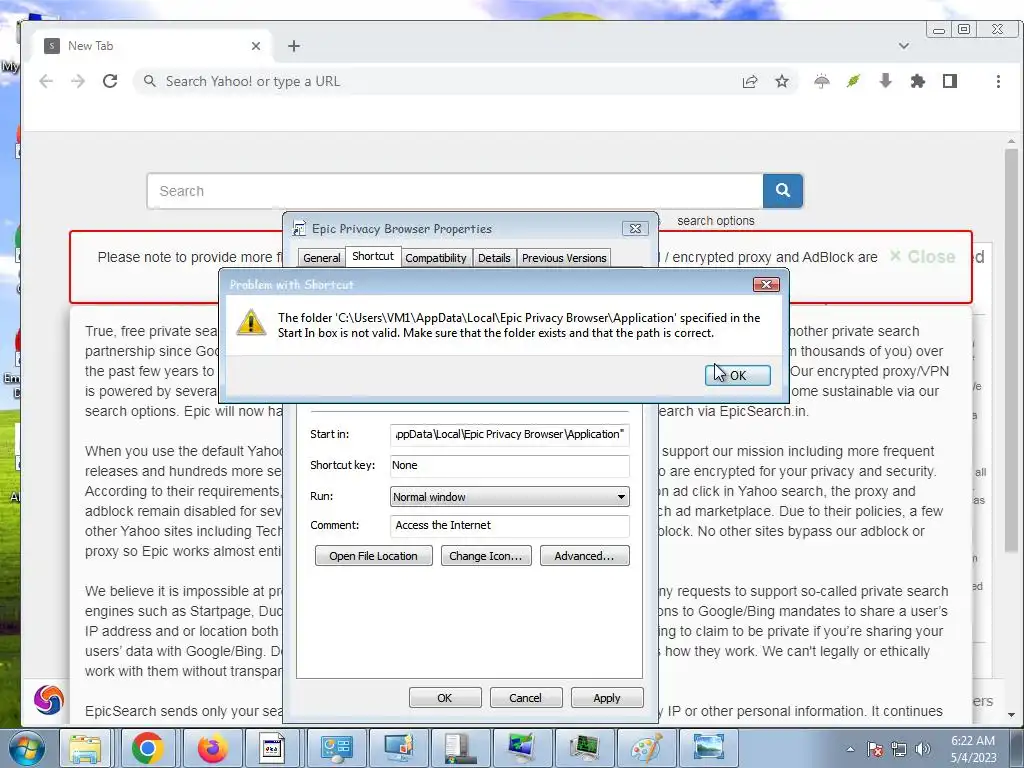The width and height of the screenshot is (1024, 768).
Task: Open Advanced shortcut settings
Action: click(x=584, y=556)
